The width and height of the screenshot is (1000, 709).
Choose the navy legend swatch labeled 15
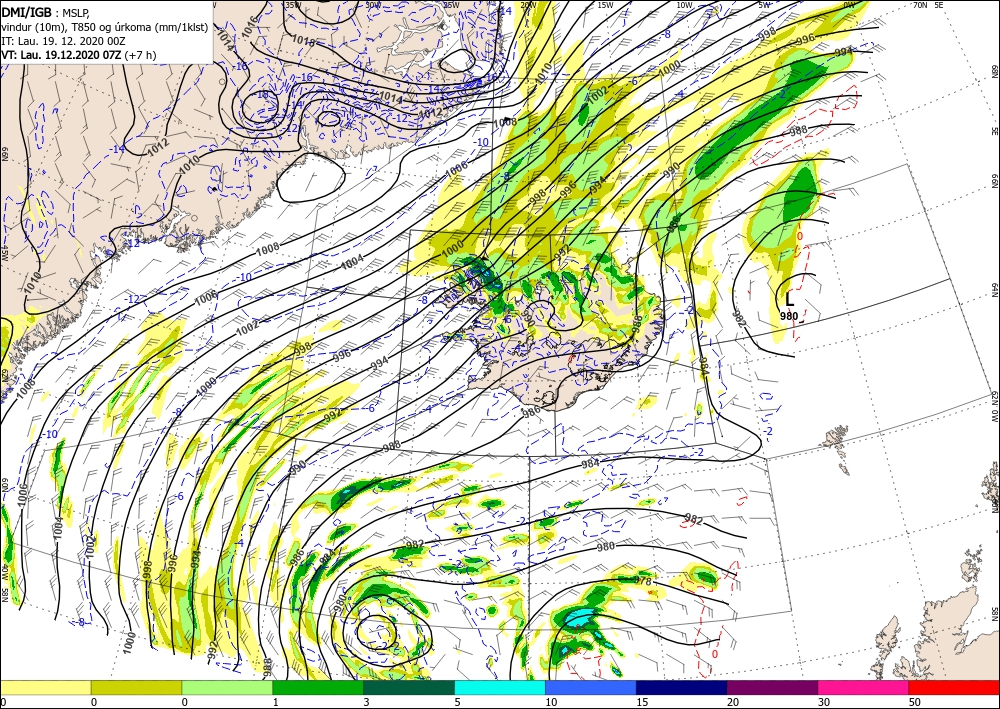coord(682,687)
